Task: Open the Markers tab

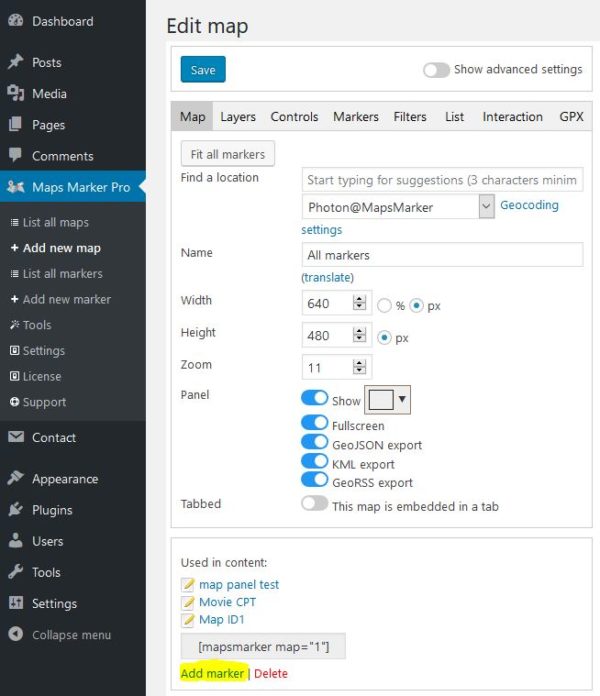Action: tap(355, 117)
